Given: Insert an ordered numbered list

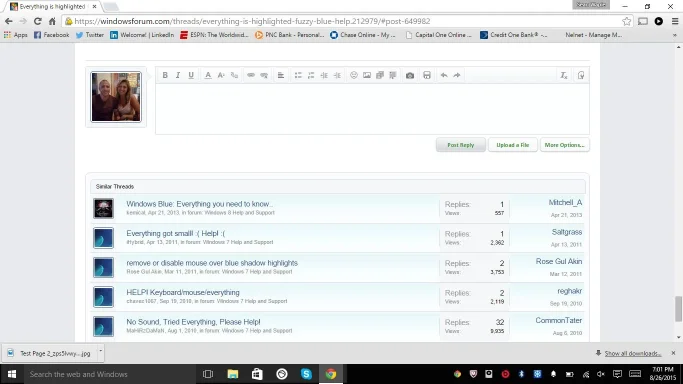Looking at the screenshot, I should click(311, 75).
